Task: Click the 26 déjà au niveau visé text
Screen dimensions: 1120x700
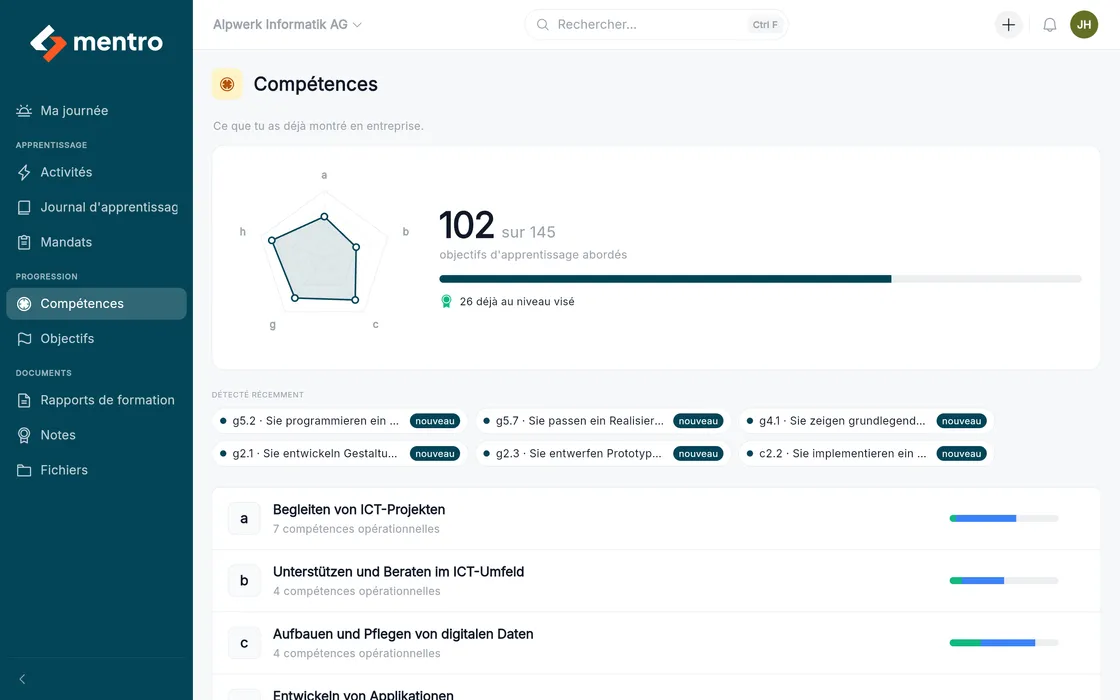Action: tap(516, 301)
